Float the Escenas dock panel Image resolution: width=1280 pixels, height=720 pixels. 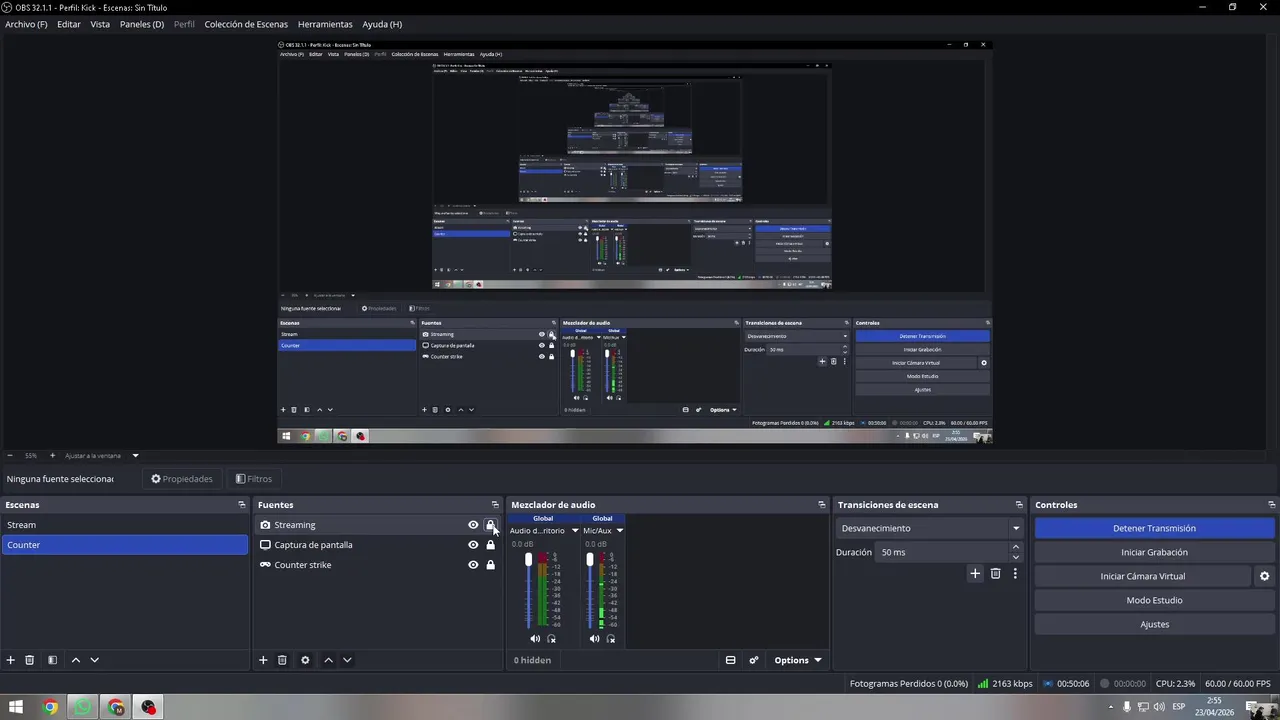pyautogui.click(x=241, y=505)
